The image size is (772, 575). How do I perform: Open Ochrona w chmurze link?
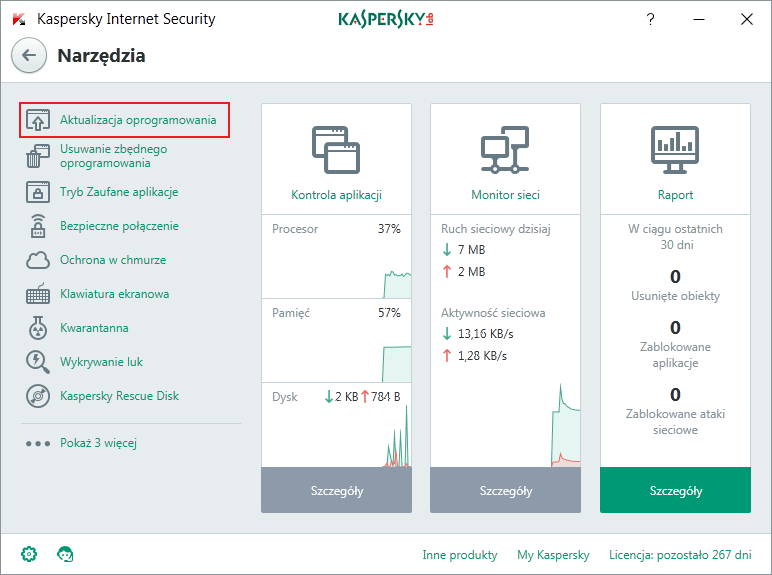(113, 260)
